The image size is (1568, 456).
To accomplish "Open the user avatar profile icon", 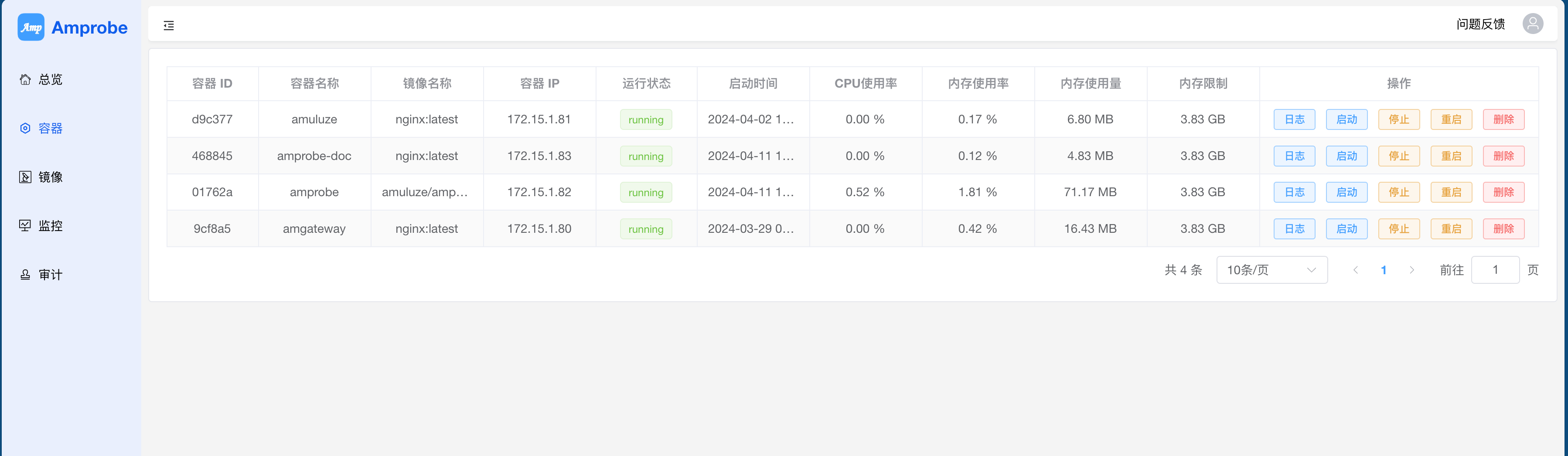I will point(1532,24).
